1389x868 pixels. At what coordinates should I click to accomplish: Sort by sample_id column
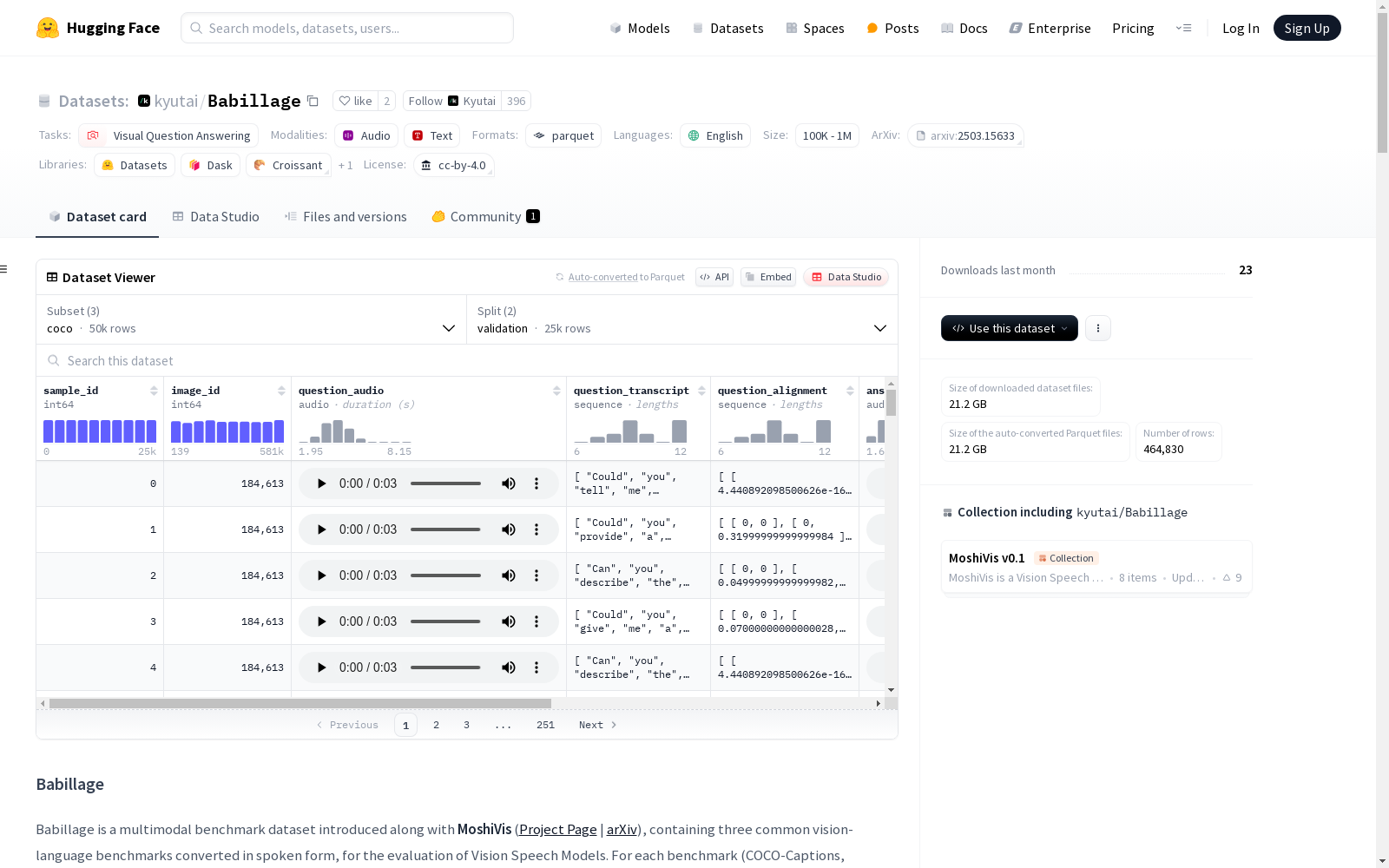tap(154, 391)
